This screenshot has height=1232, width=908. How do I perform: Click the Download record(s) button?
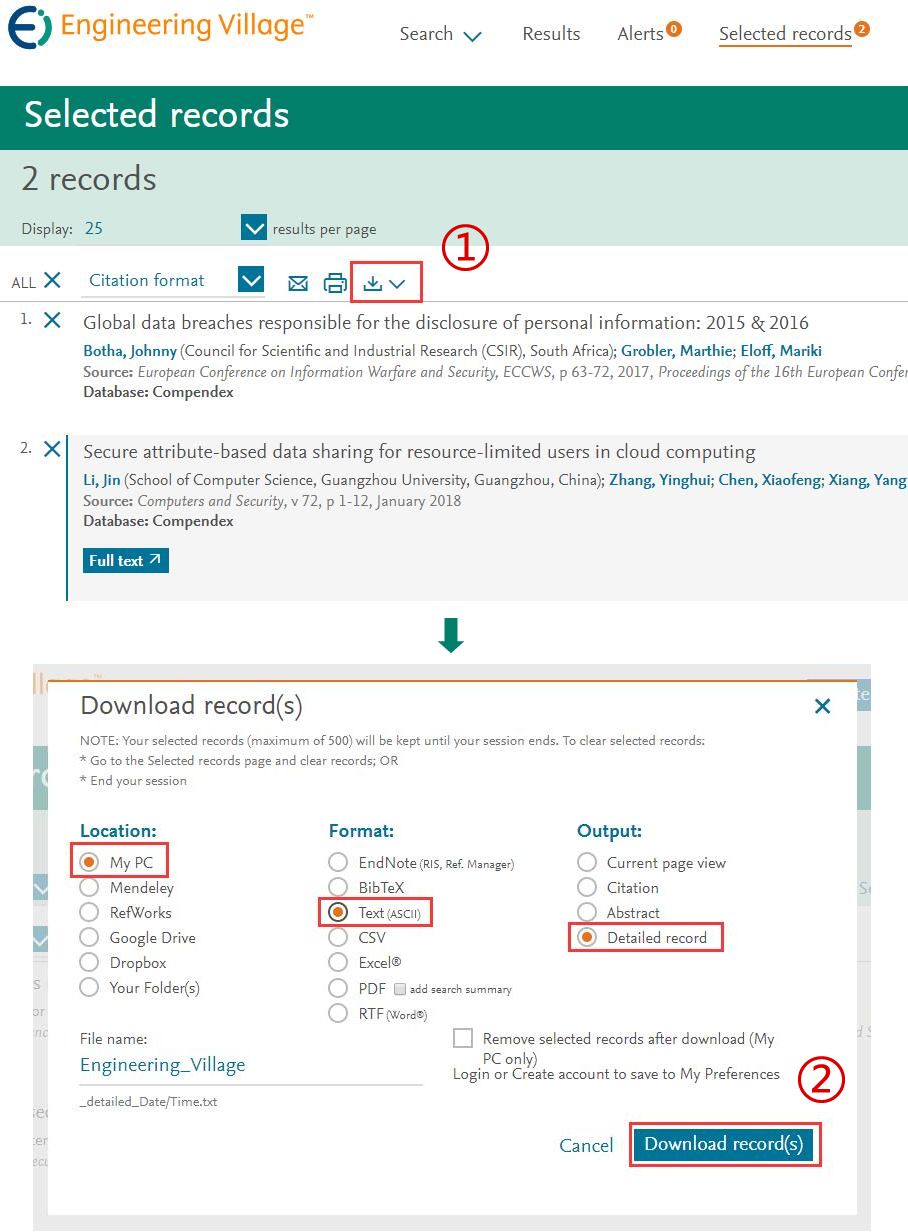[x=724, y=1144]
